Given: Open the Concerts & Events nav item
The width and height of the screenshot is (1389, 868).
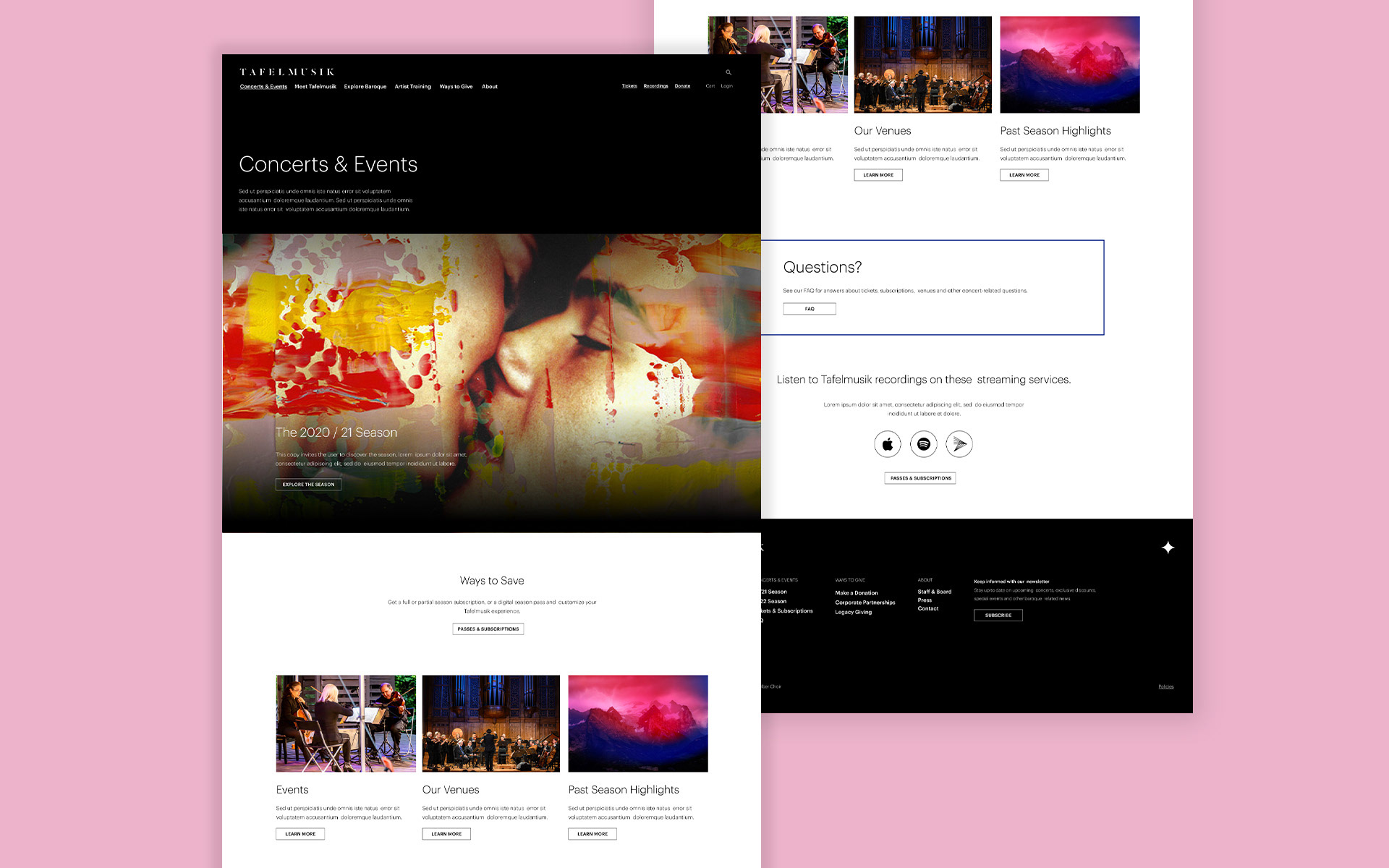Looking at the screenshot, I should point(263,87).
